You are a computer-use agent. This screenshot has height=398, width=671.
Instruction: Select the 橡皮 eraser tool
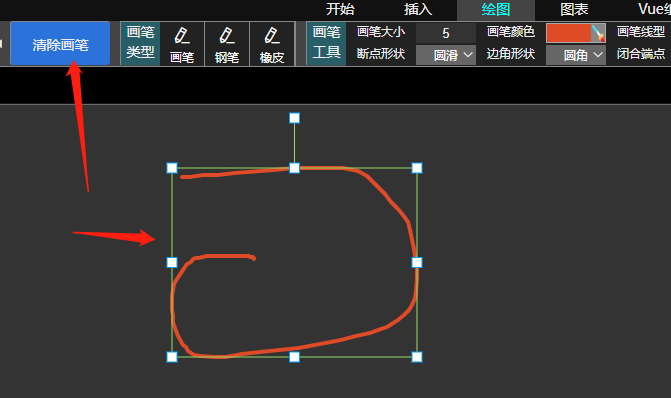272,45
